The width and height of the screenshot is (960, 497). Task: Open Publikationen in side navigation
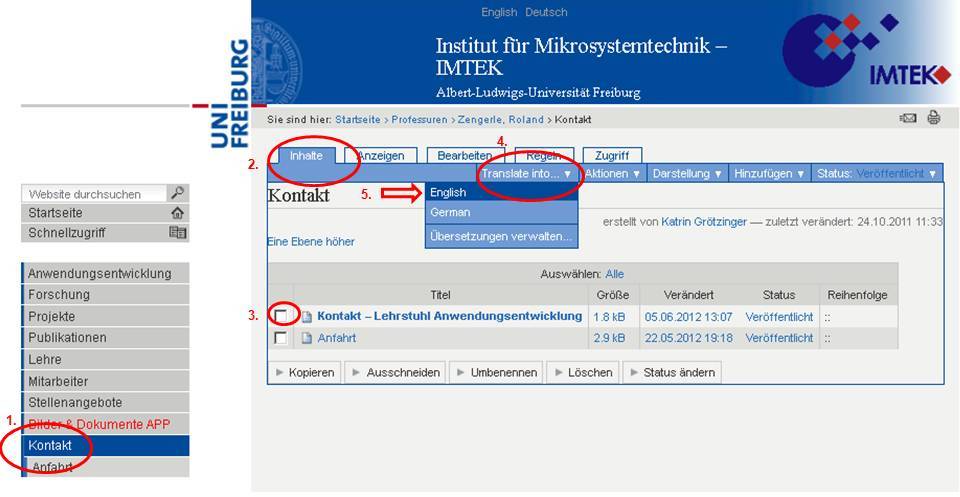point(105,337)
